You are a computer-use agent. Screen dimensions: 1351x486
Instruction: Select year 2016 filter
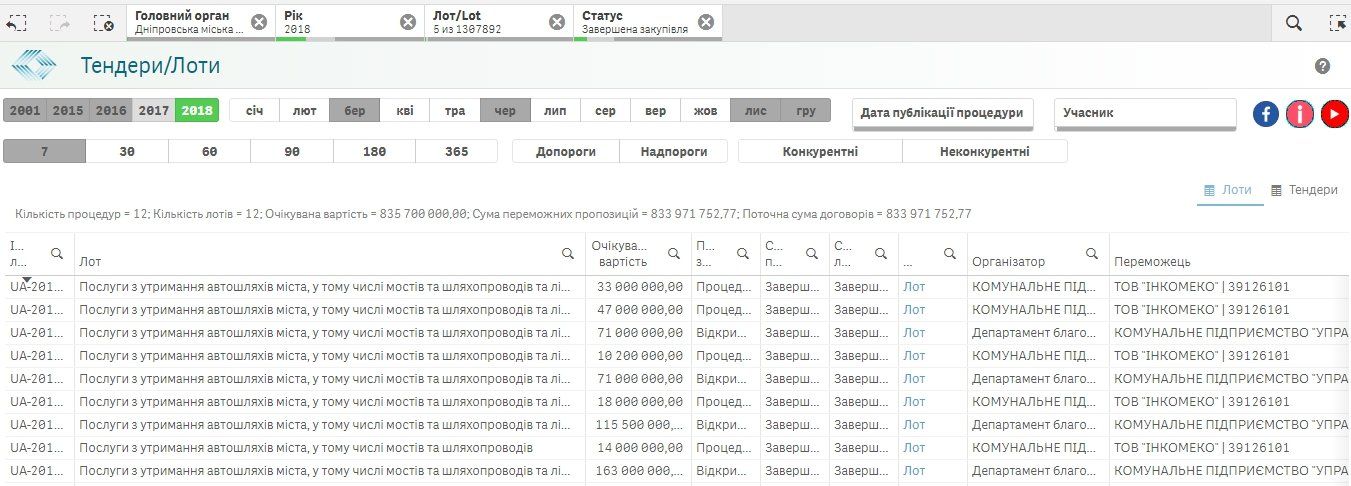tap(111, 111)
